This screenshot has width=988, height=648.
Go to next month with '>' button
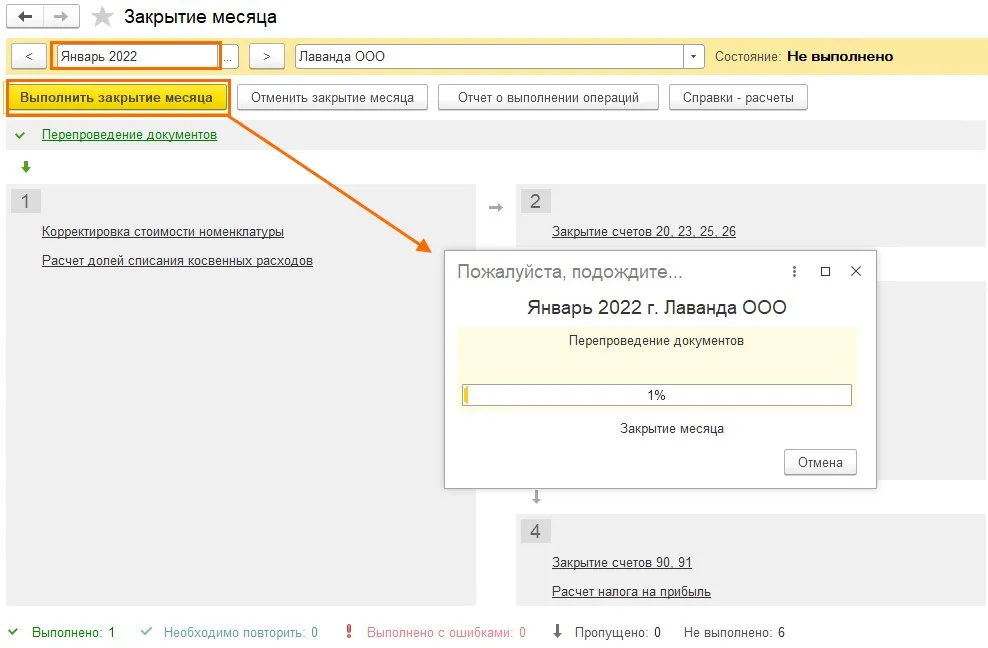click(x=267, y=56)
